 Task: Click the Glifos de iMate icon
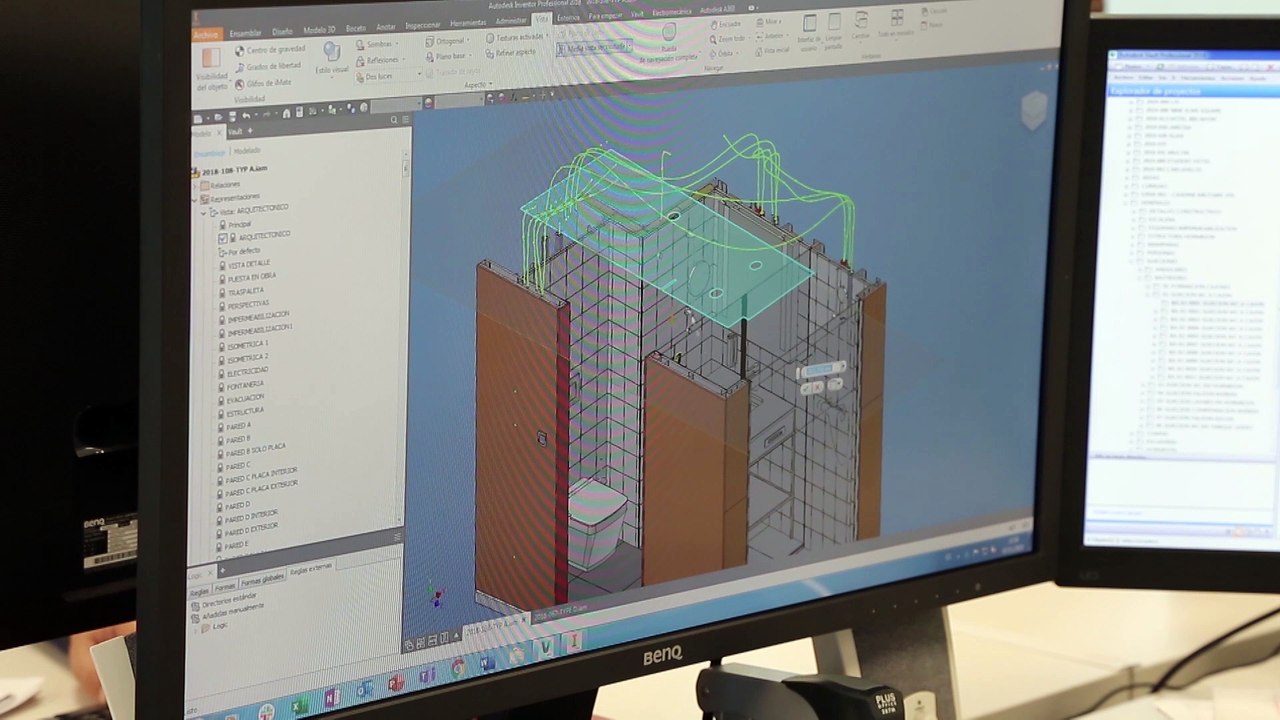tap(240, 83)
